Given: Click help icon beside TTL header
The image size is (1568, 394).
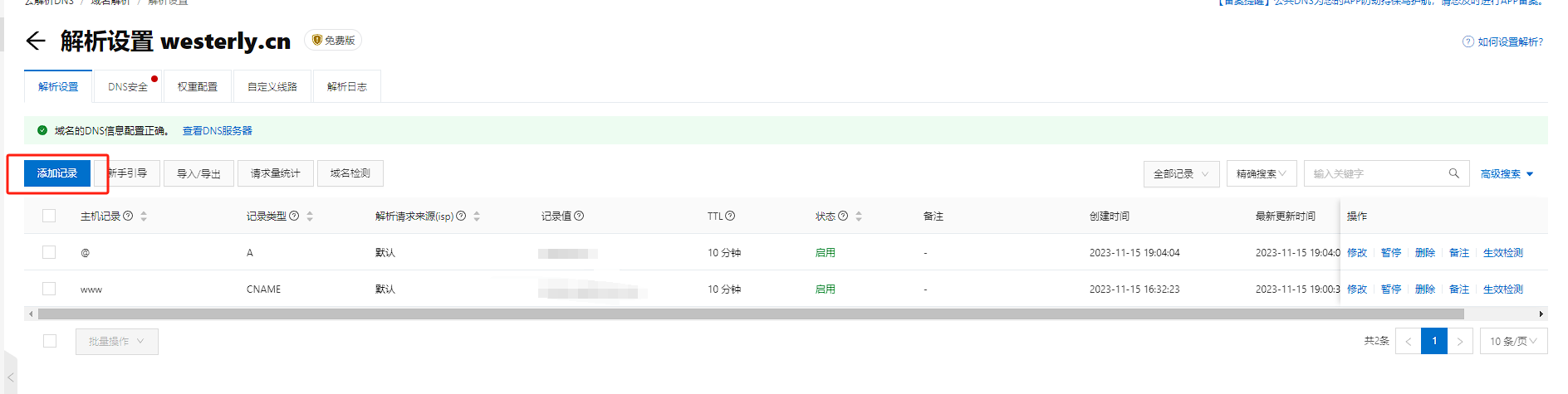Looking at the screenshot, I should 730,216.
